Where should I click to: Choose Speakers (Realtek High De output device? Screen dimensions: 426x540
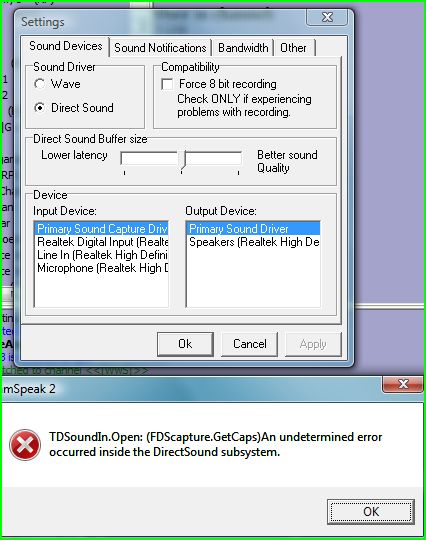point(253,242)
